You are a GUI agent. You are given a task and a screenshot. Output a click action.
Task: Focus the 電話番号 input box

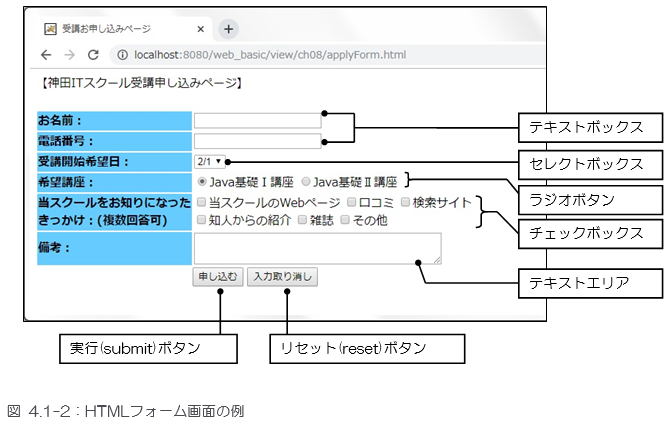(257, 141)
